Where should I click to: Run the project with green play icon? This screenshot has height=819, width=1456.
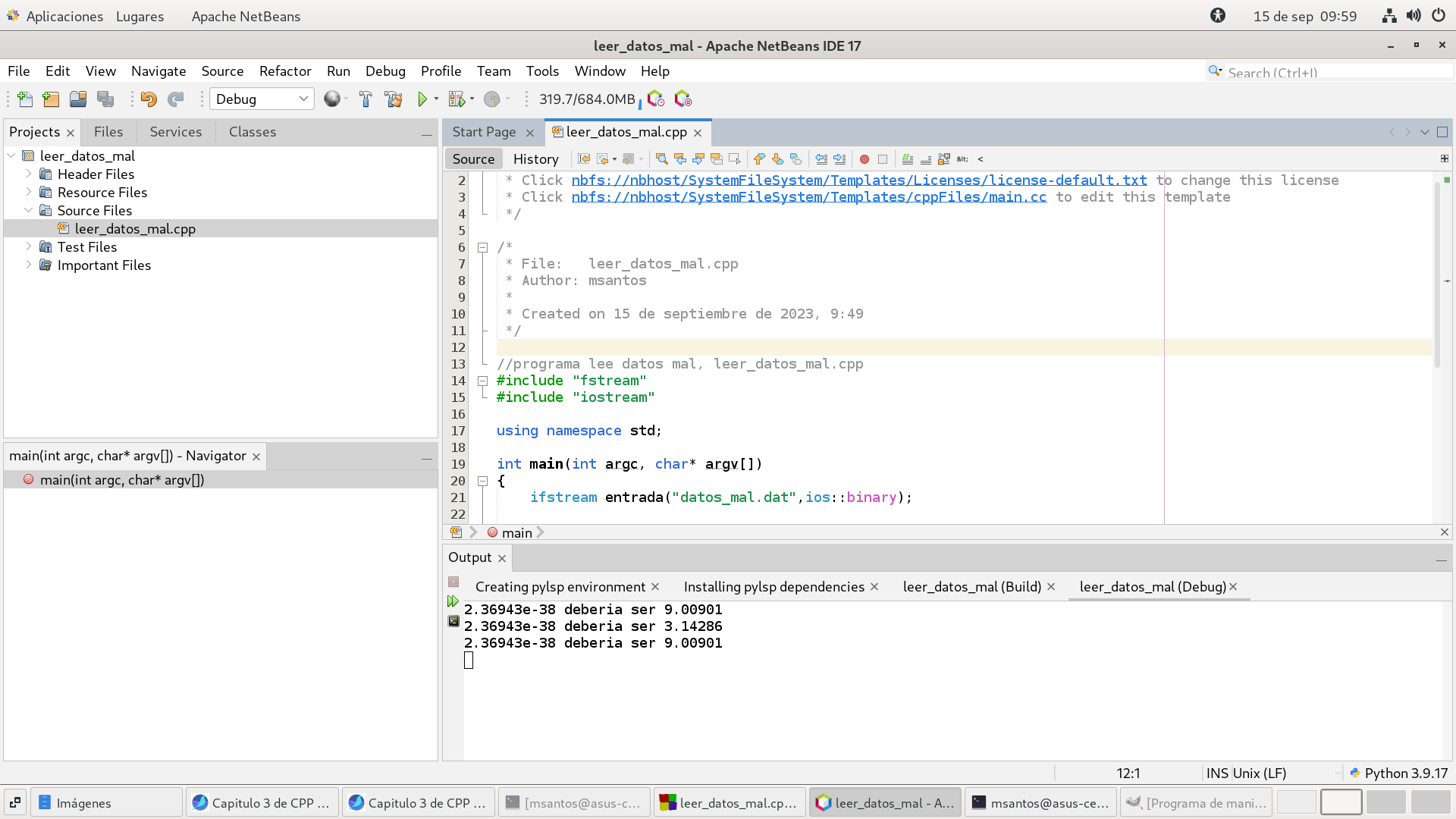coord(422,99)
